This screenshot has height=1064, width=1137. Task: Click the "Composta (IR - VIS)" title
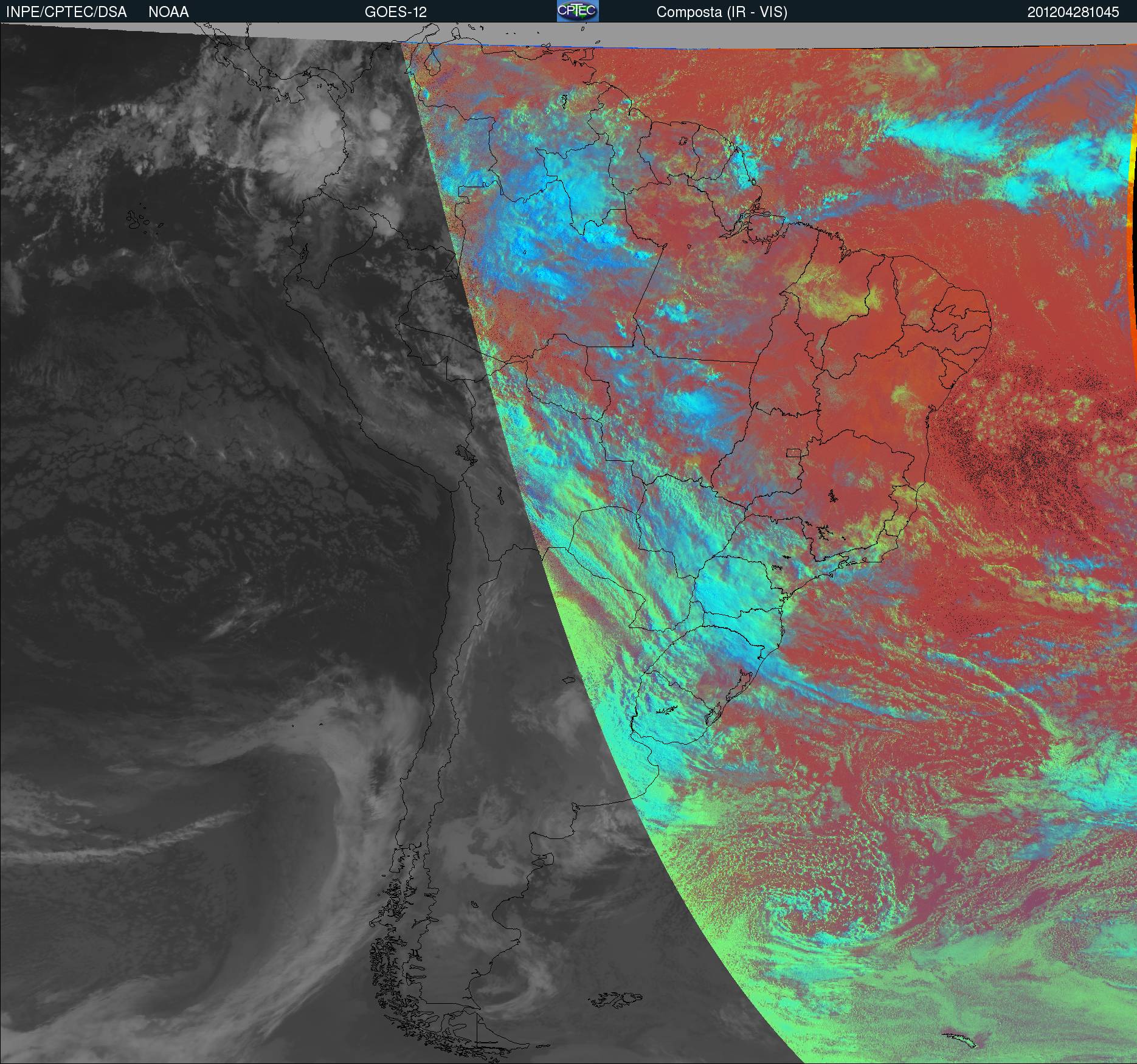click(722, 12)
